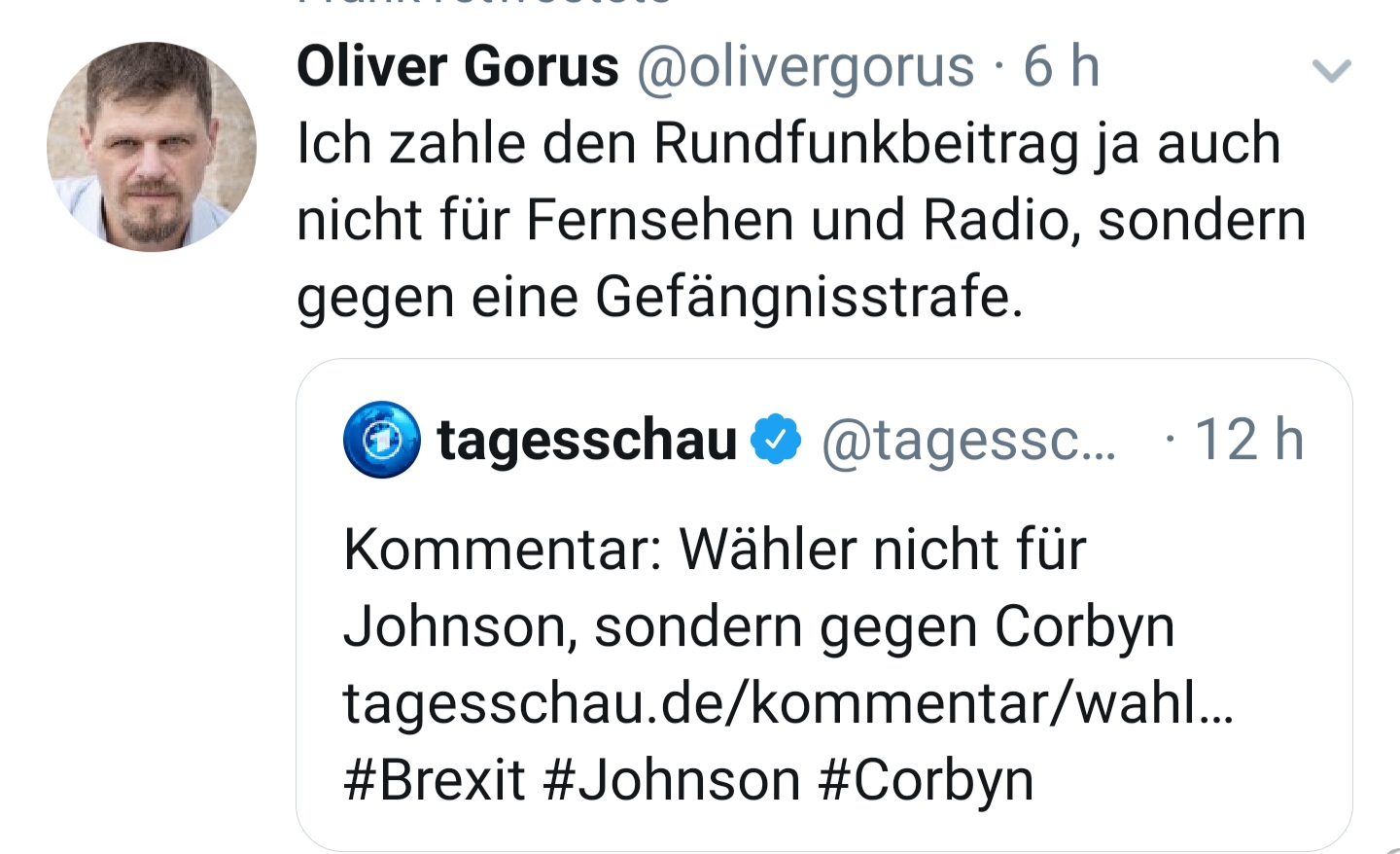The height and width of the screenshot is (854, 1400).
Task: Open the Oliver Gorus display name
Action: [458, 67]
